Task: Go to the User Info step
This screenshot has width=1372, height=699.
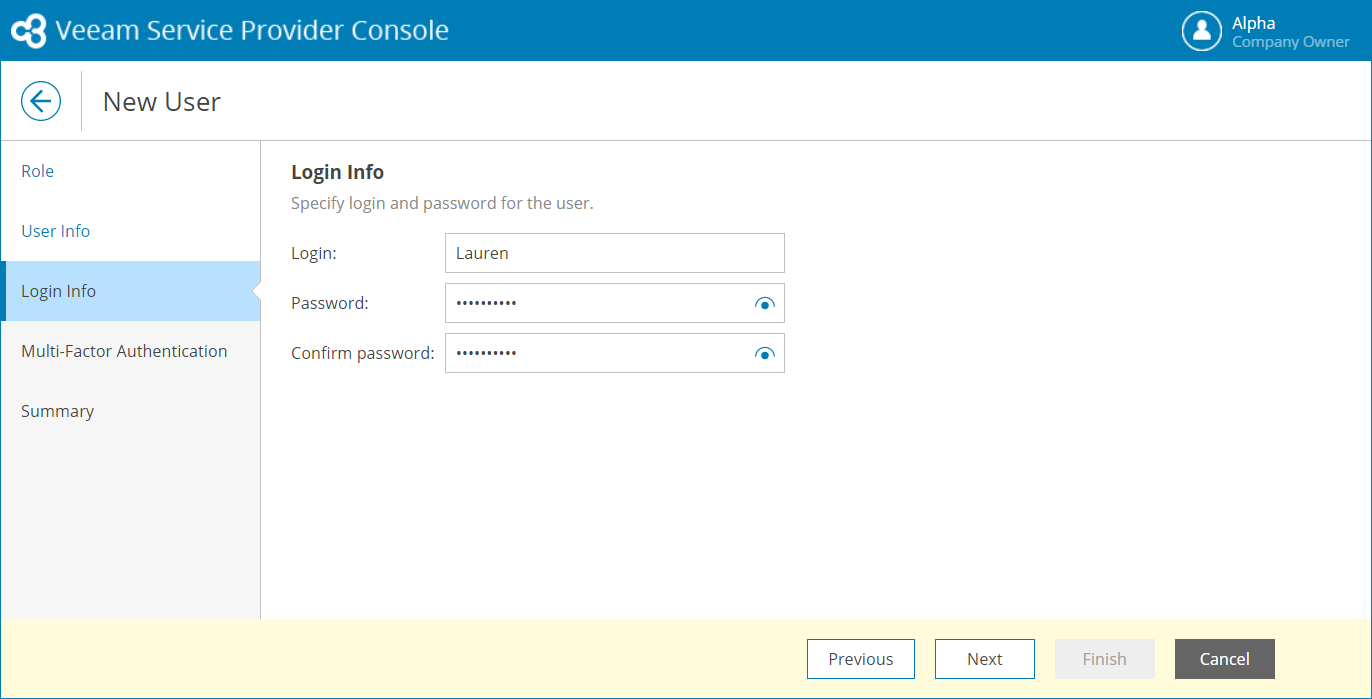Action: (x=56, y=231)
